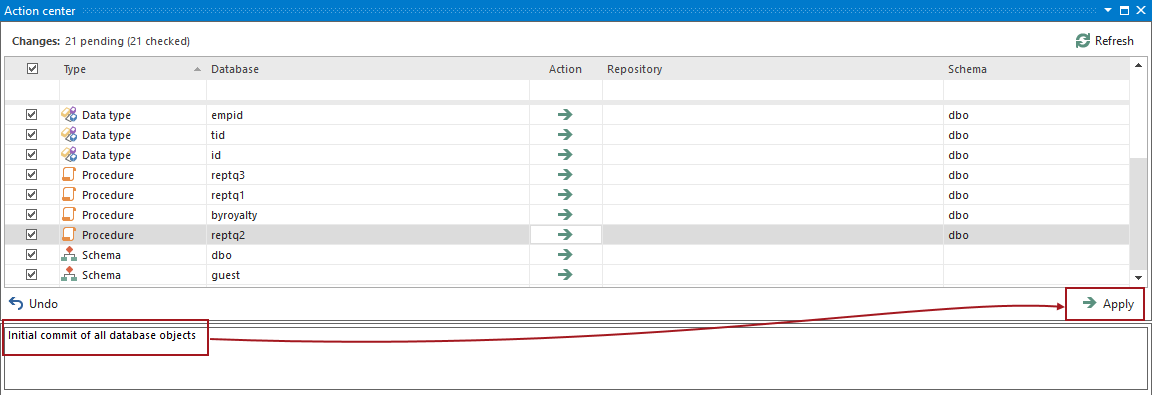Screen dimensions: 1152x395
Task: Select the byroyalty database cell
Action: pos(367,215)
